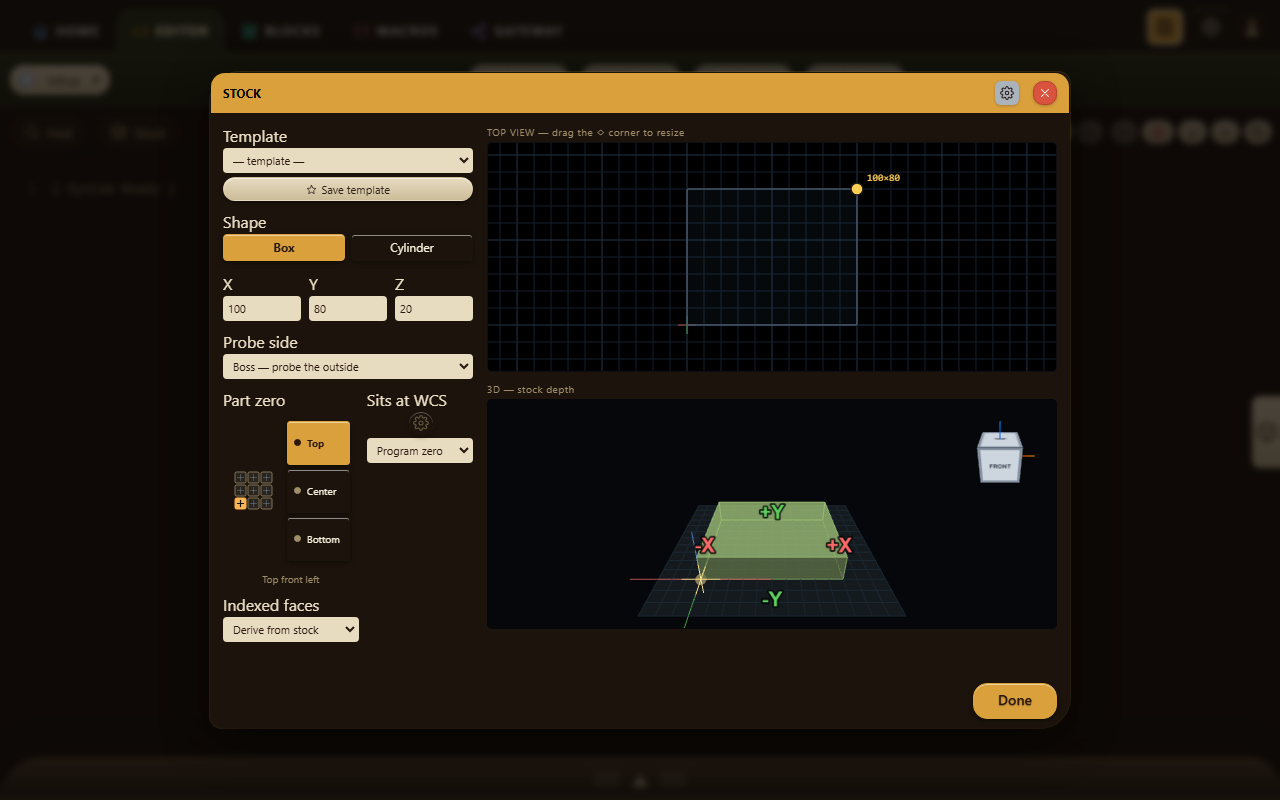Select the front-middle cell of Part zero grid

253,503
